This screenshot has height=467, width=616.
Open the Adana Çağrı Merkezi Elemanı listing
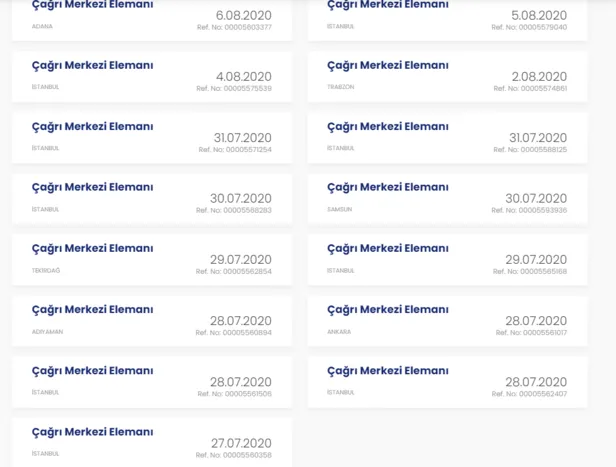click(92, 6)
